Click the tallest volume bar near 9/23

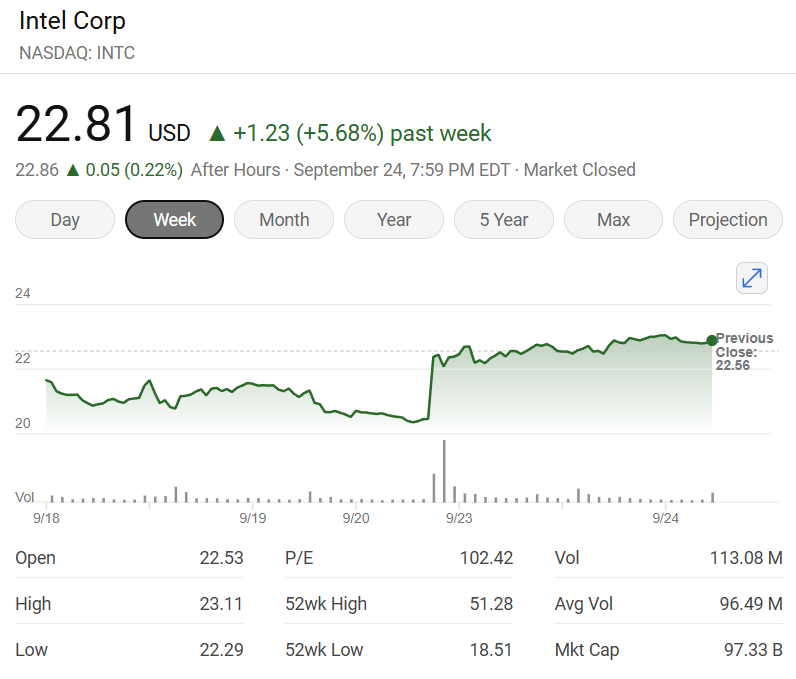coord(444,471)
